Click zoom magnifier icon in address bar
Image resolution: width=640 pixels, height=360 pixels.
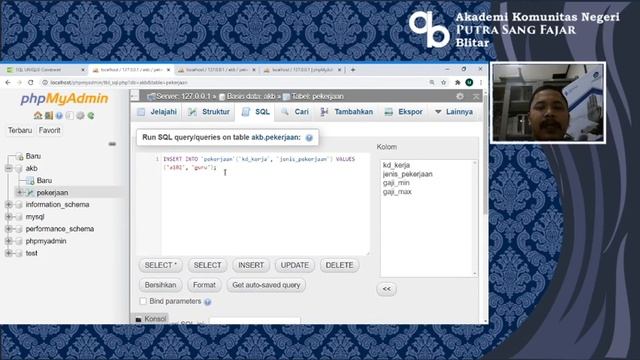point(432,82)
